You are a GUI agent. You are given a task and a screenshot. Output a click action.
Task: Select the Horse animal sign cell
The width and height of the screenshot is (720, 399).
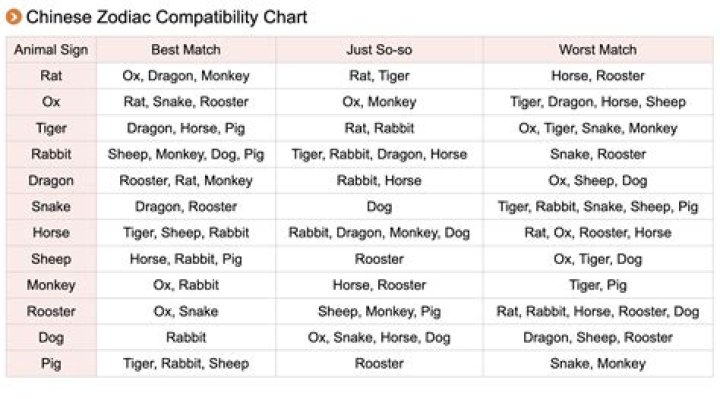tap(51, 233)
